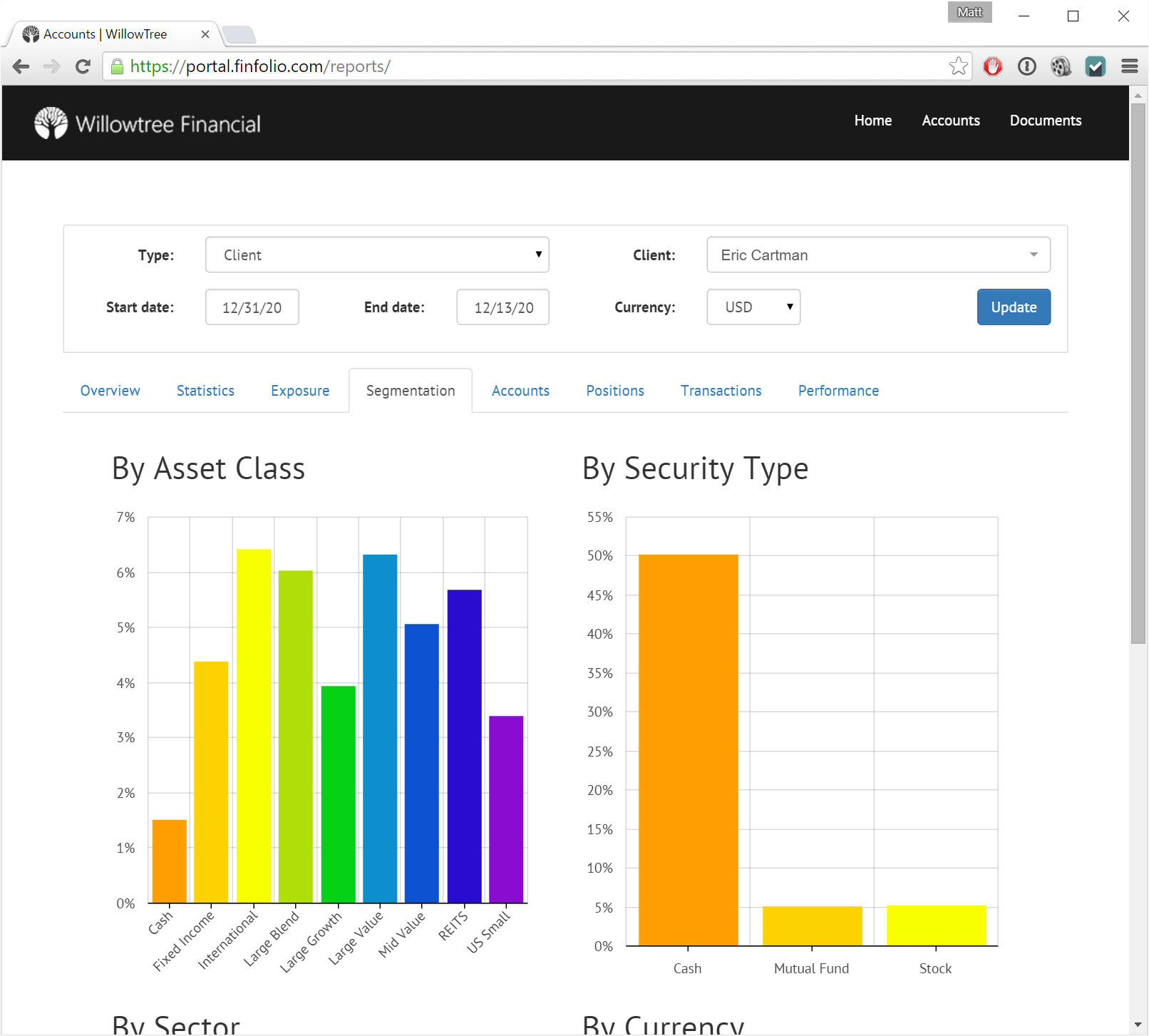Switch to the Transactions tab
Screen dimensions: 1149x1036
tap(721, 391)
